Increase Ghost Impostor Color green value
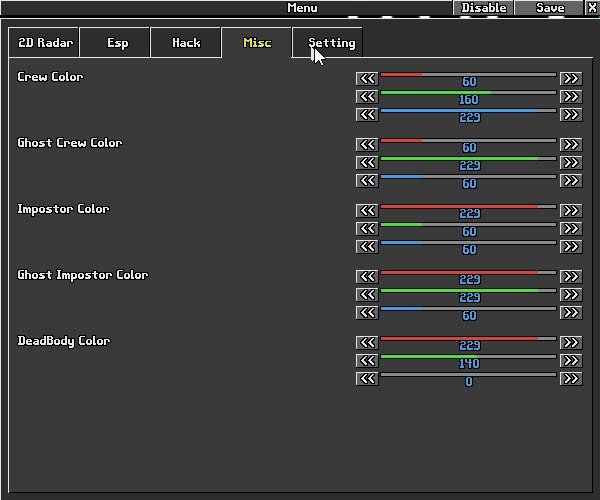The image size is (600, 500). 571,295
